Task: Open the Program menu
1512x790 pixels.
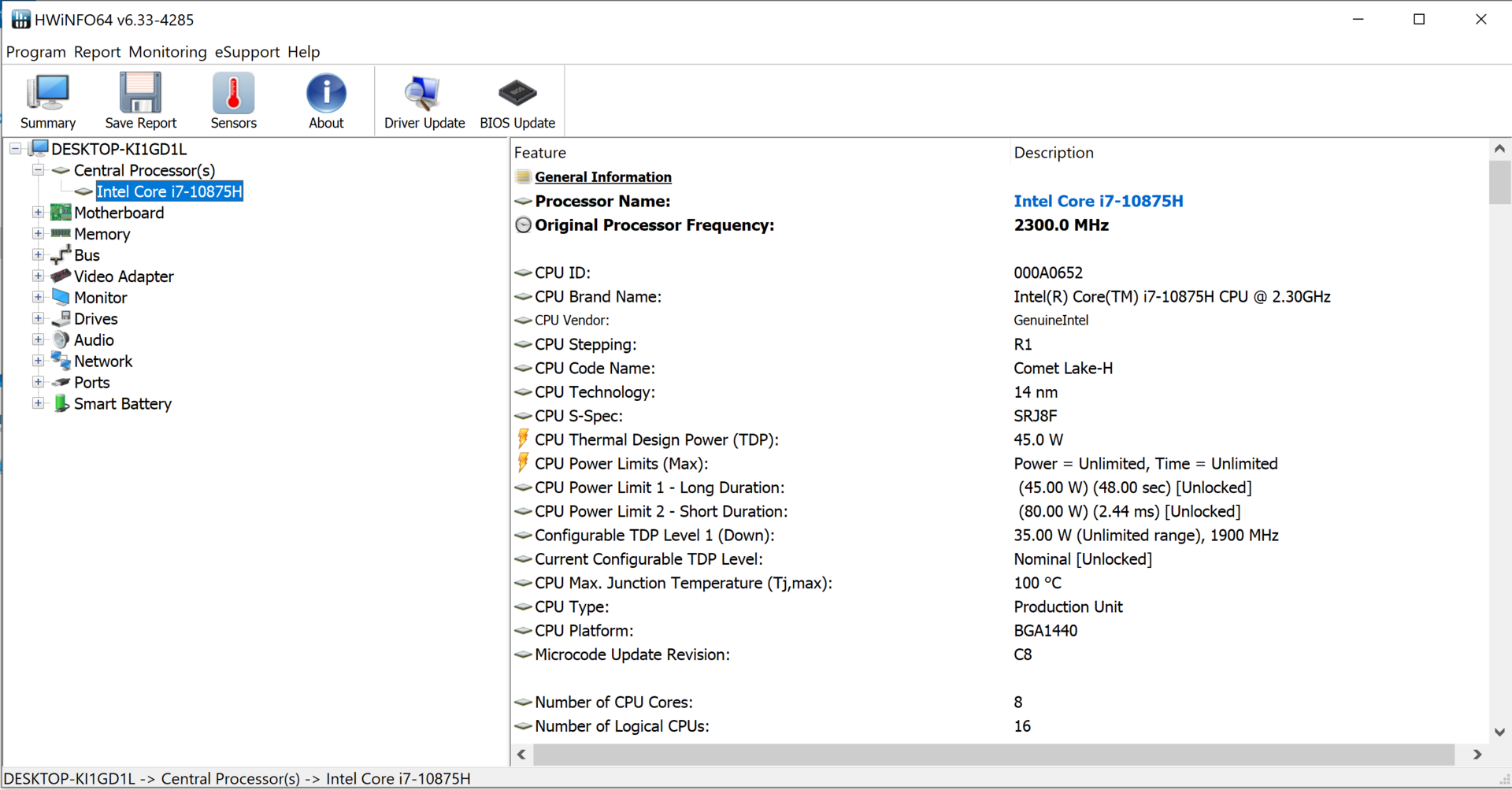Action: (36, 52)
